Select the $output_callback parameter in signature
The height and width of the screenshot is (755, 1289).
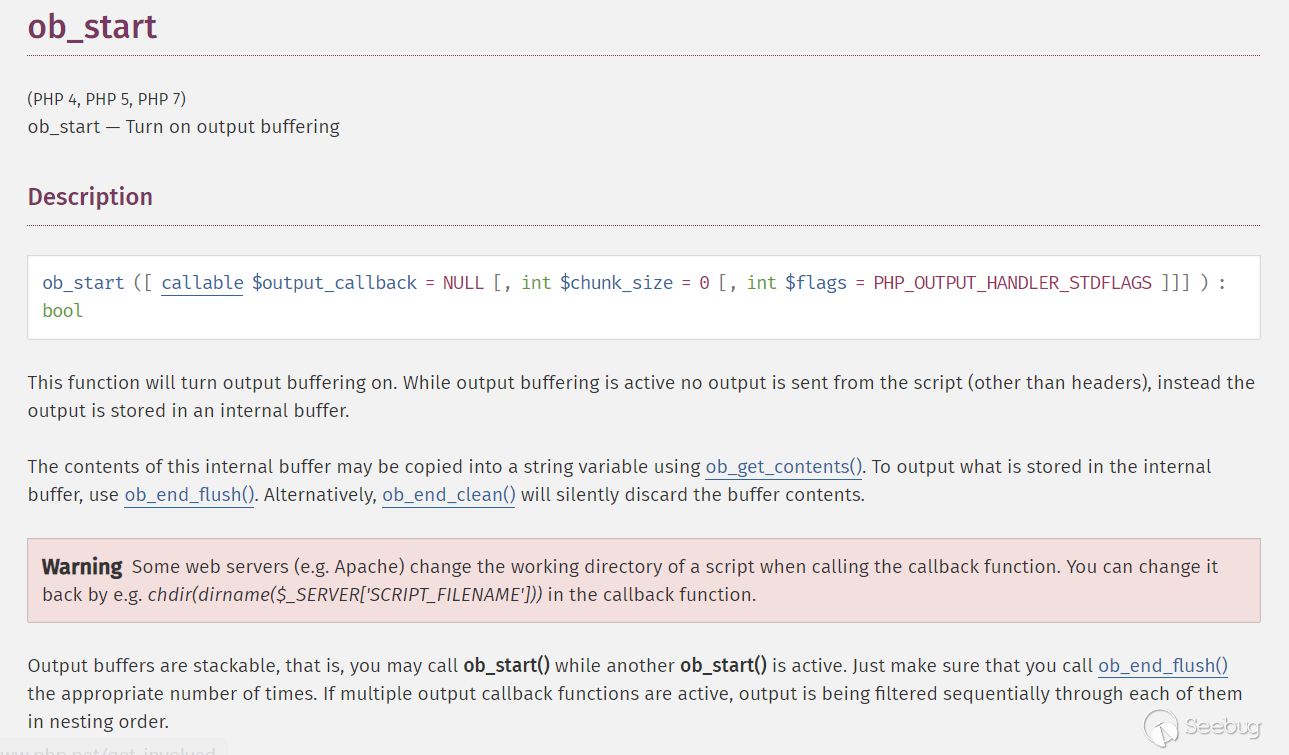click(334, 283)
